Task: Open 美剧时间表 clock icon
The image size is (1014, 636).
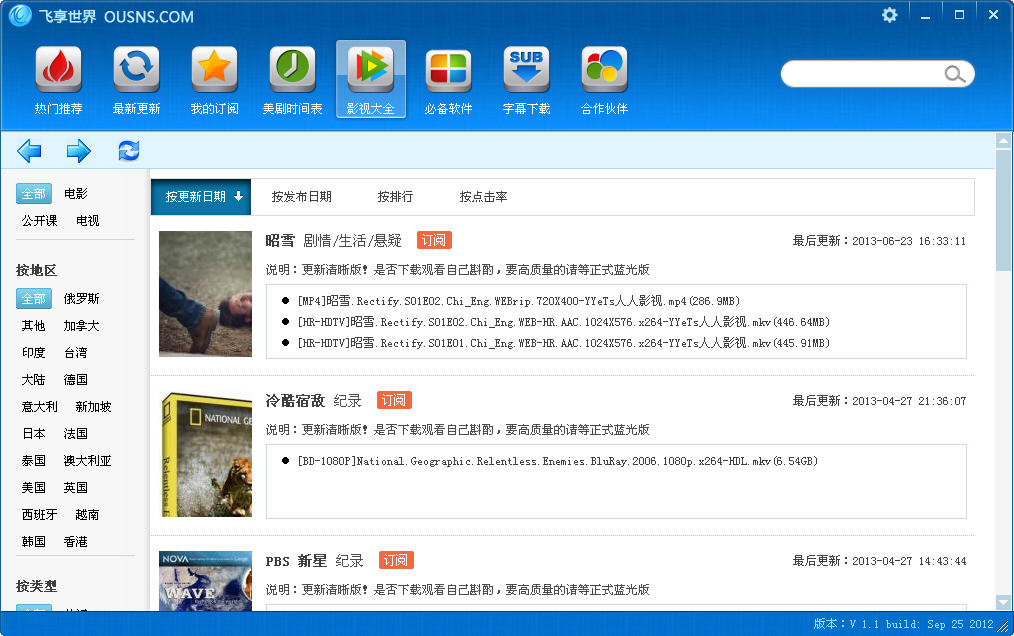Action: click(292, 69)
